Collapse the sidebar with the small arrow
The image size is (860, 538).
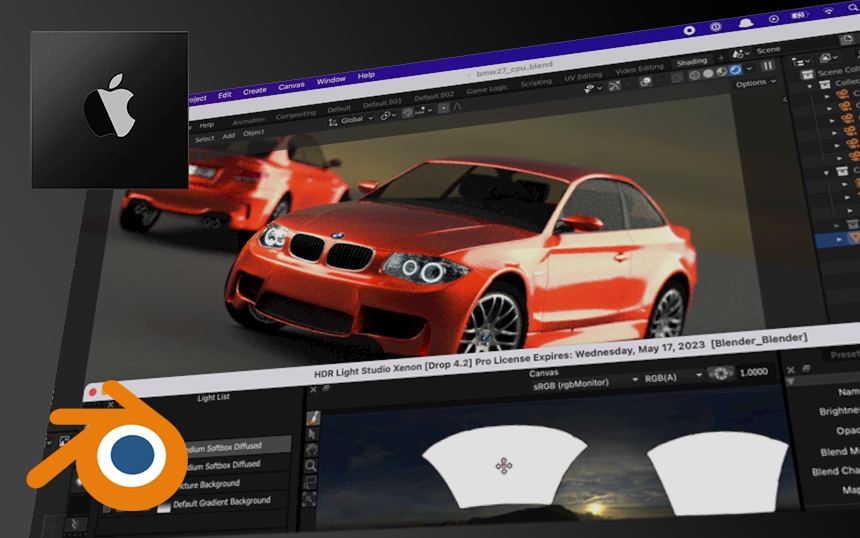click(x=784, y=99)
